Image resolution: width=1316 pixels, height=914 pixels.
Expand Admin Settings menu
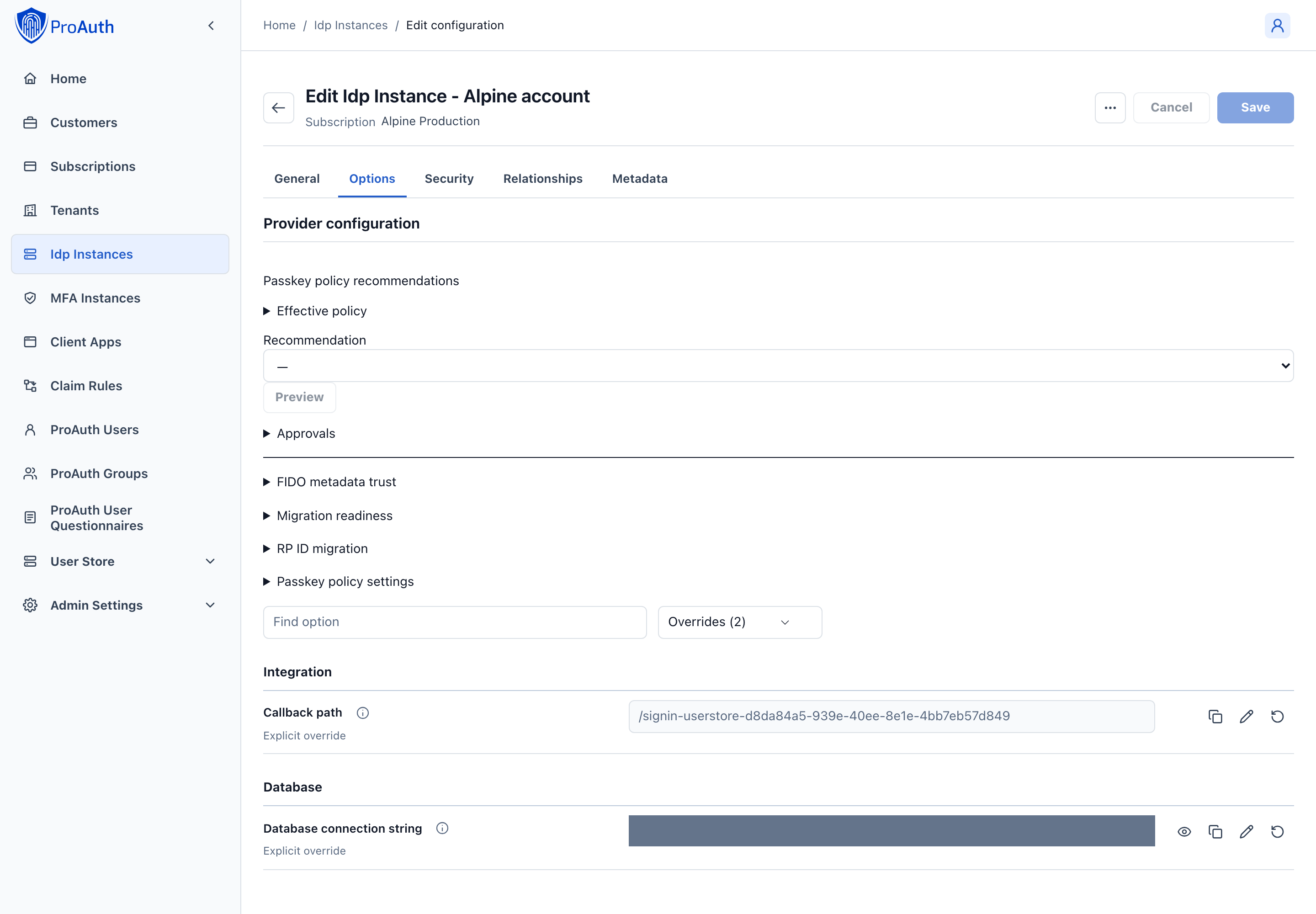coord(120,606)
